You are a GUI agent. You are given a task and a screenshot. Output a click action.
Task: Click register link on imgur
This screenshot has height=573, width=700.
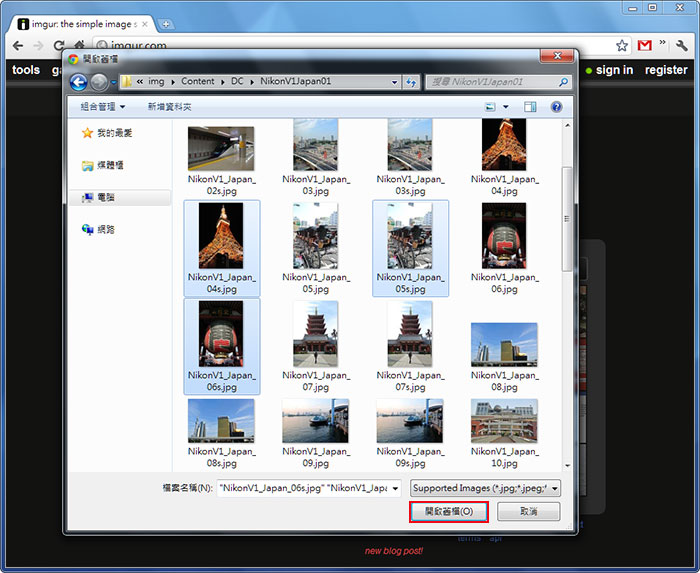click(x=666, y=70)
